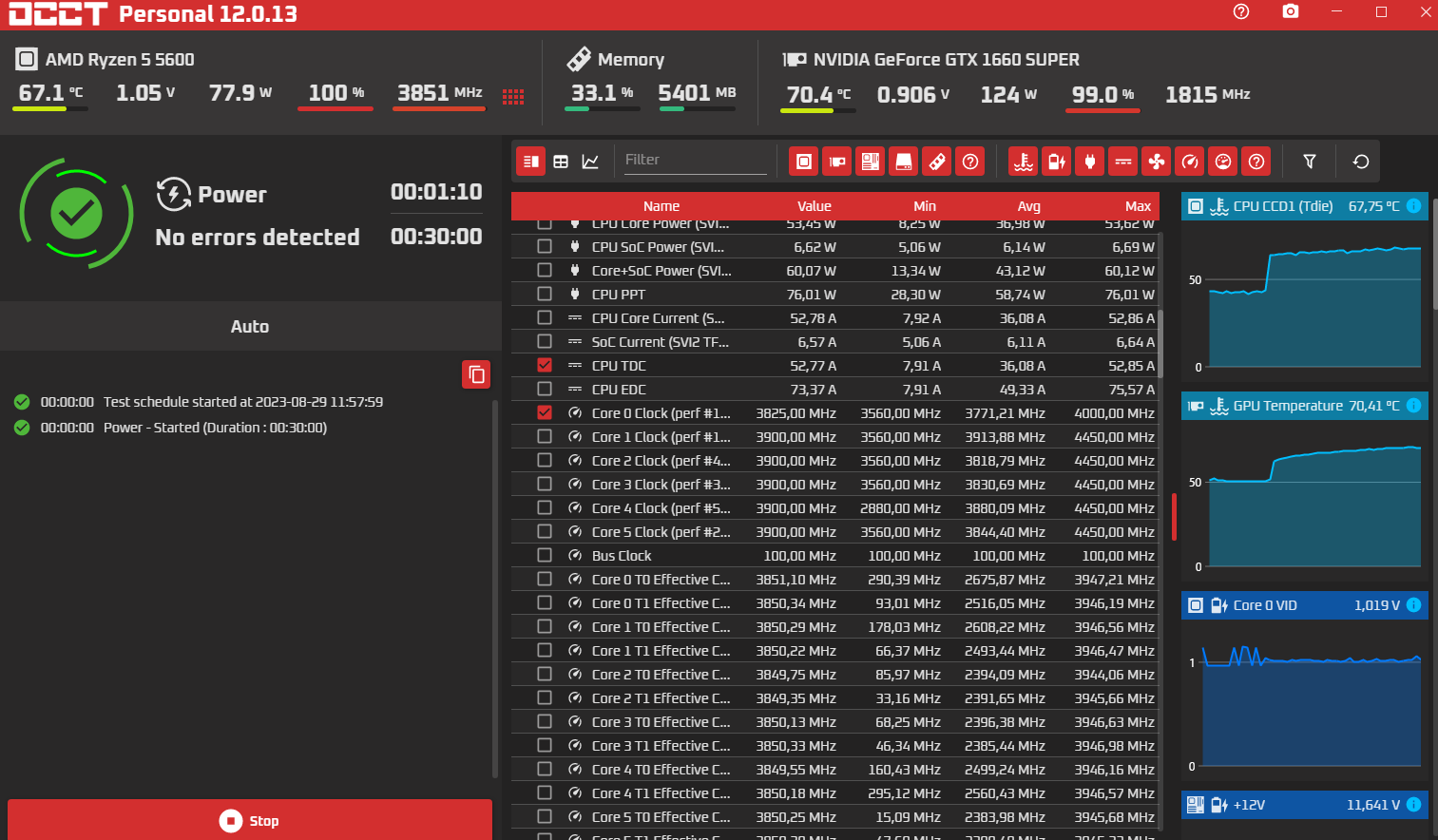This screenshot has width=1438, height=840.
Task: Check the CPU PPT checkbox
Action: tap(545, 294)
